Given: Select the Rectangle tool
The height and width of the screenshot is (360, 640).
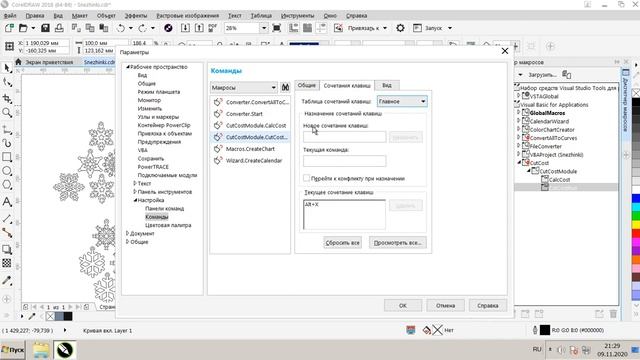Looking at the screenshot, I should pos(7,157).
